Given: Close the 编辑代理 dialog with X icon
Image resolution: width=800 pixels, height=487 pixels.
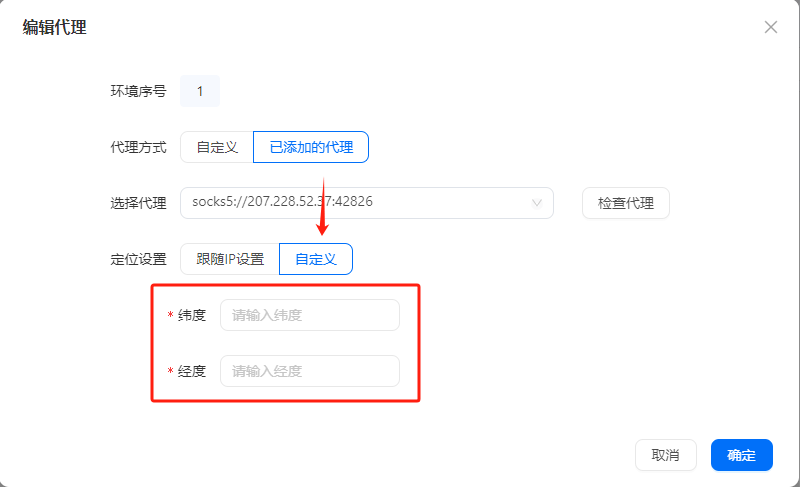Looking at the screenshot, I should tap(771, 27).
